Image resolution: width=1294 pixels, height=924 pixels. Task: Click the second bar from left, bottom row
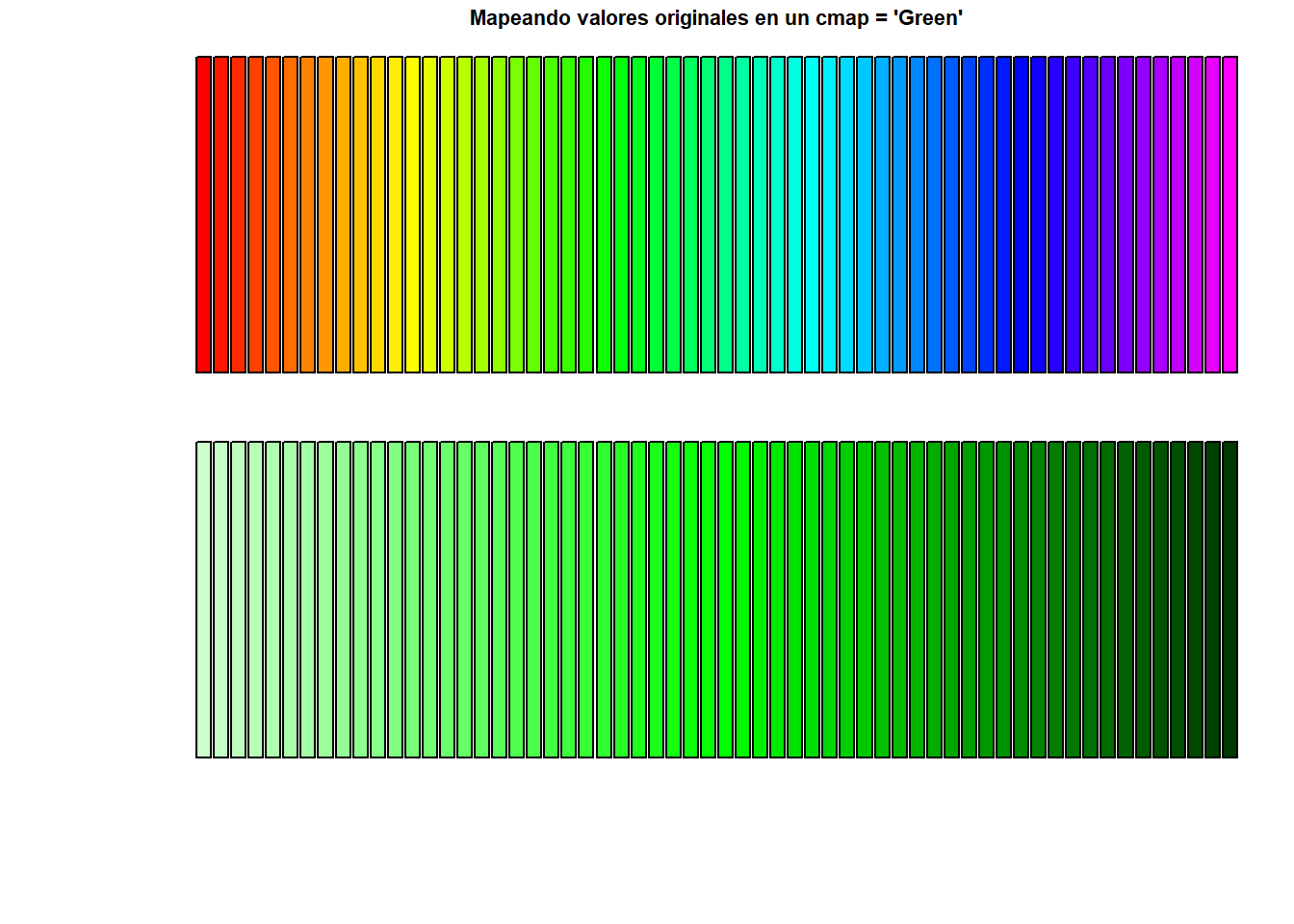[x=220, y=600]
